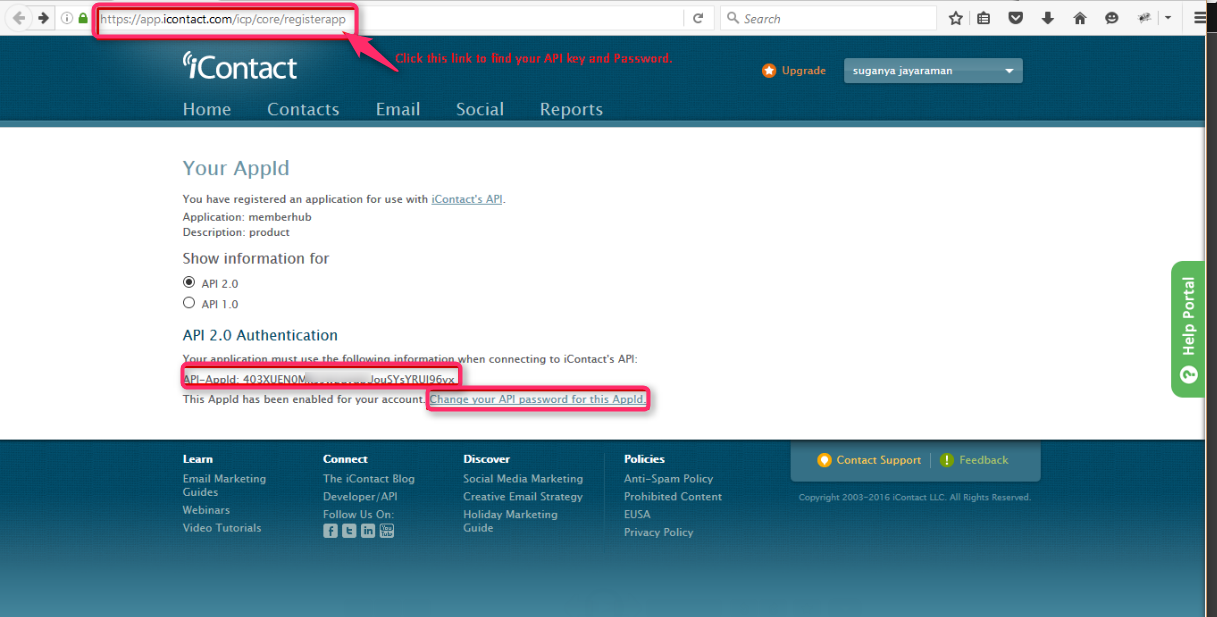
Task: Bookmark this page with star icon
Action: coord(956,18)
